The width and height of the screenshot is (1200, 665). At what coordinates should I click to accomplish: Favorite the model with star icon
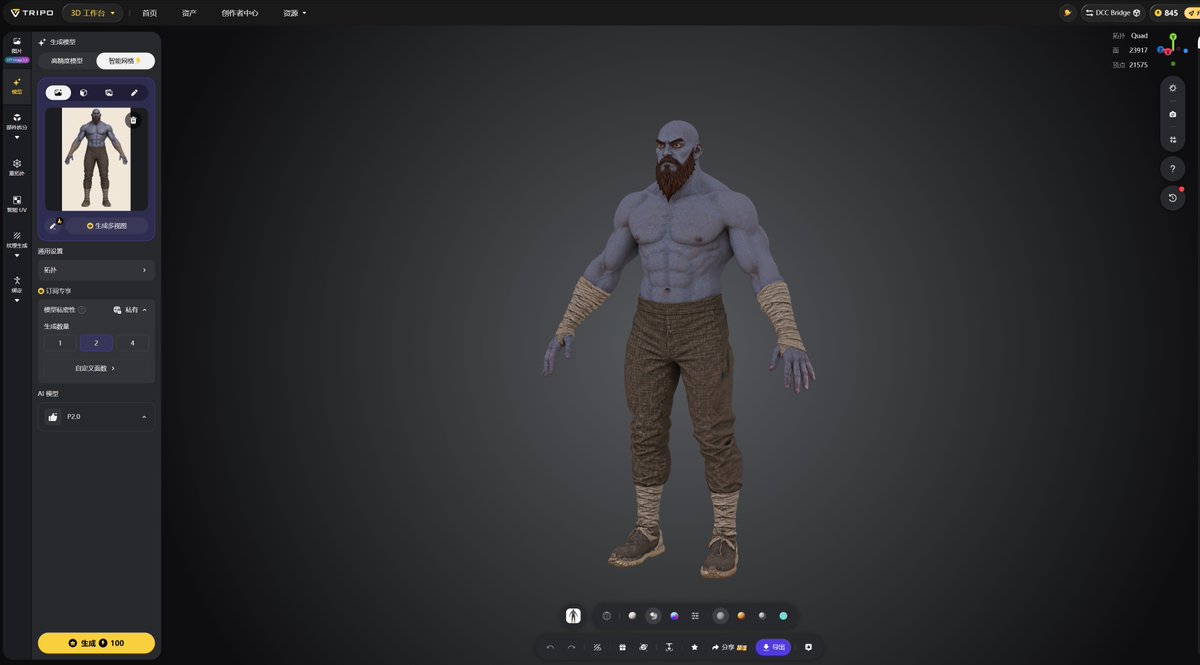(694, 647)
